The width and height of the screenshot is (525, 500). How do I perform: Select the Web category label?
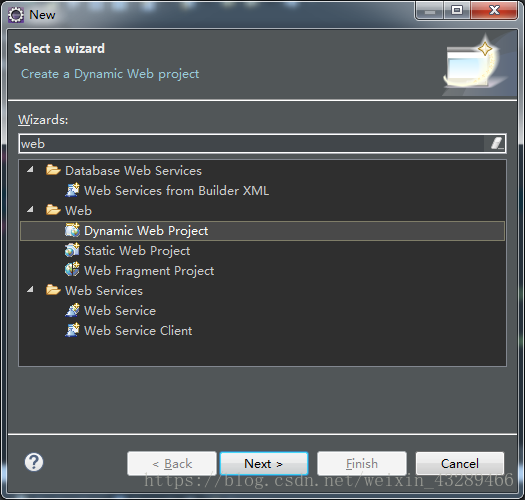click(78, 211)
